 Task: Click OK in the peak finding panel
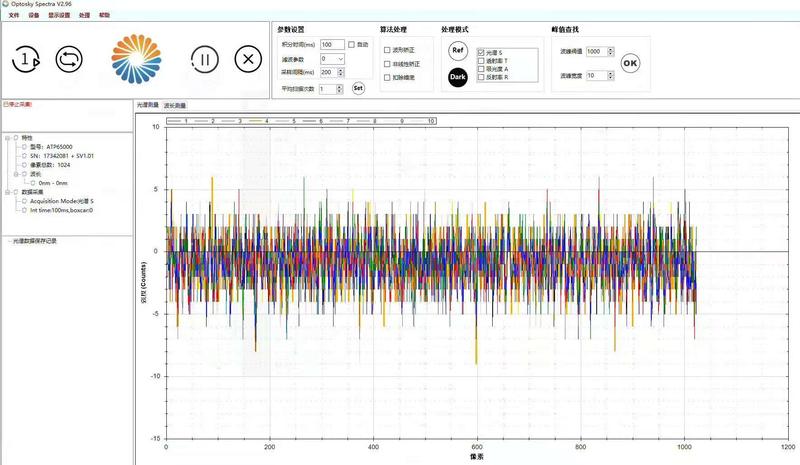[x=630, y=62]
